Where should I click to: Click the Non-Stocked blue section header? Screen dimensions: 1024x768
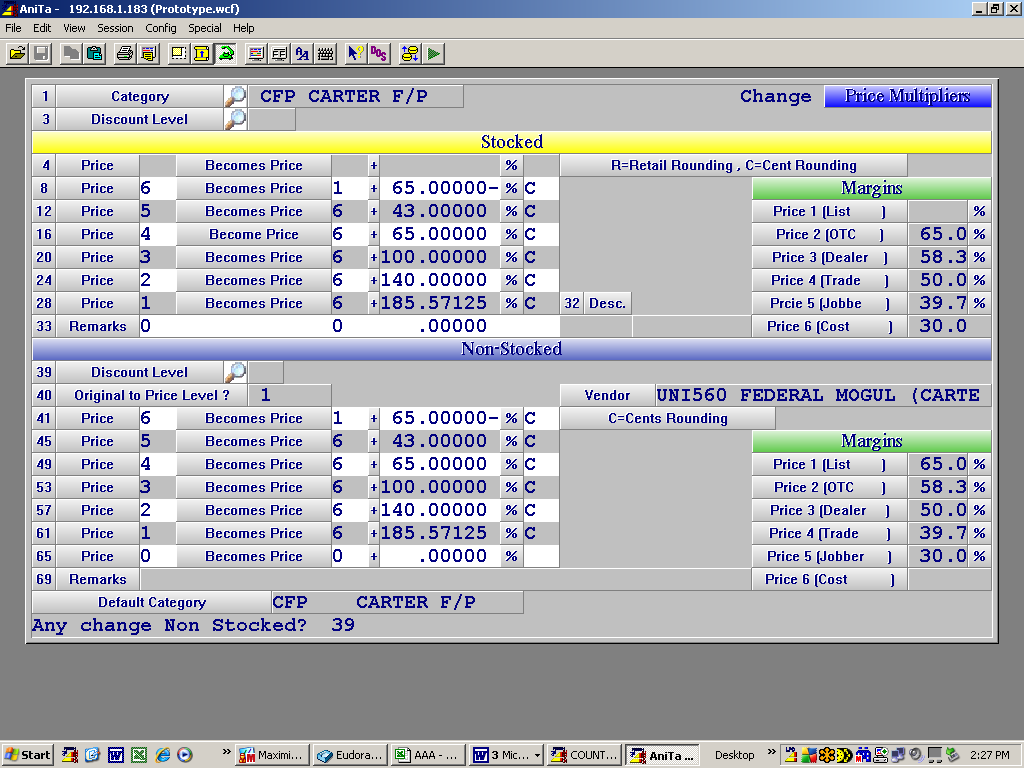pyautogui.click(x=512, y=349)
